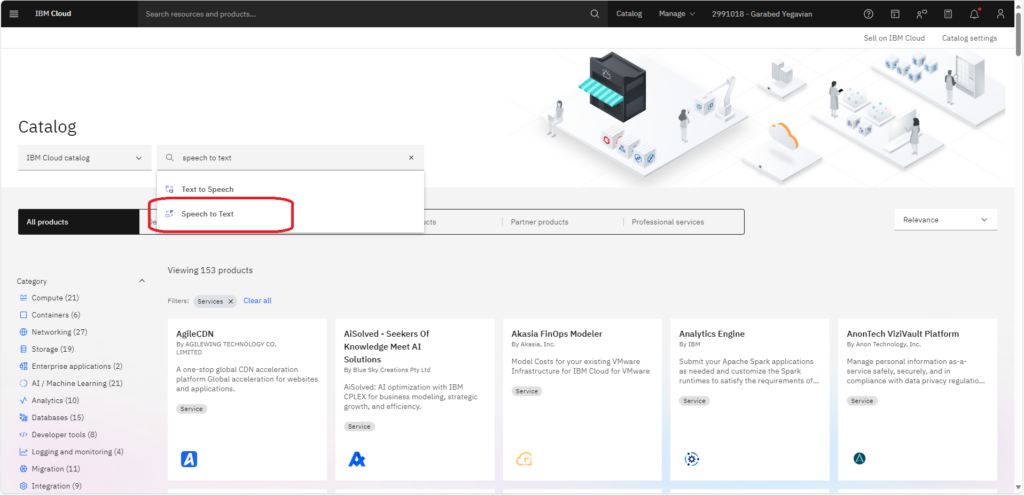Image resolution: width=1024 pixels, height=496 pixels.
Task: Click the Enterprise applications category icon
Action: click(x=24, y=366)
